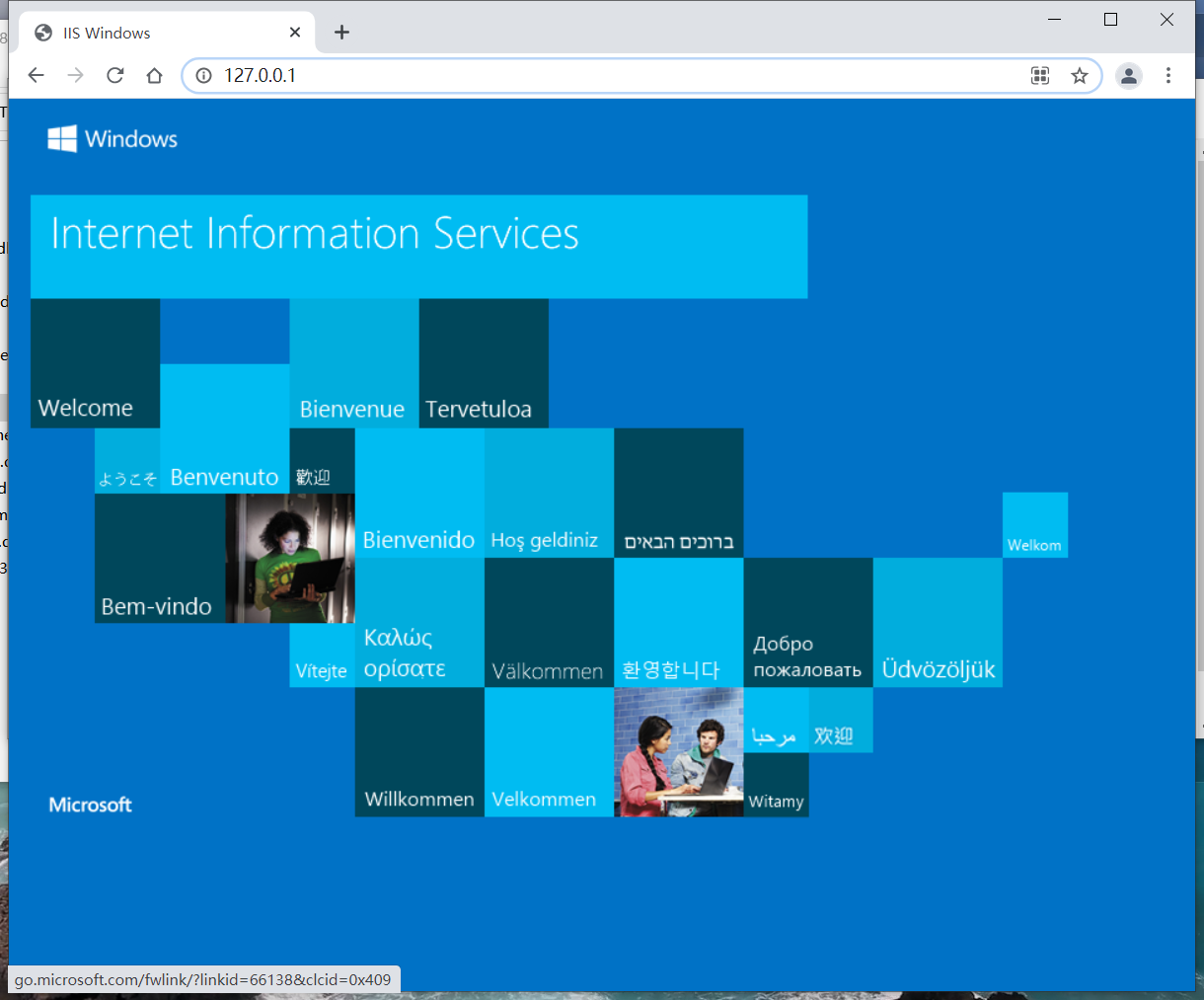Click the Välkommen tile
Screen dimensions: 1204x1000
click(549, 623)
